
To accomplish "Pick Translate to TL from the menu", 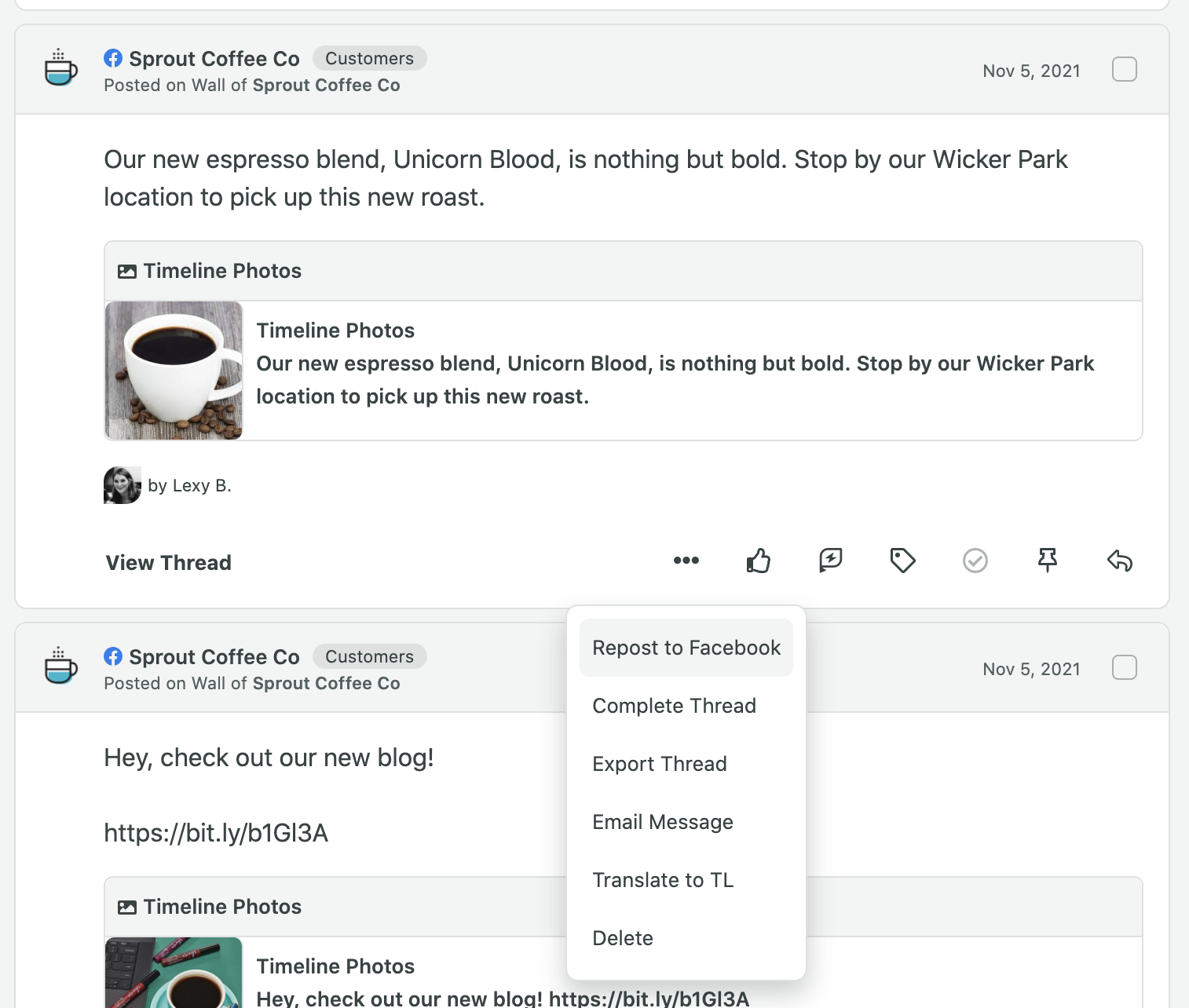I will click(686, 880).
